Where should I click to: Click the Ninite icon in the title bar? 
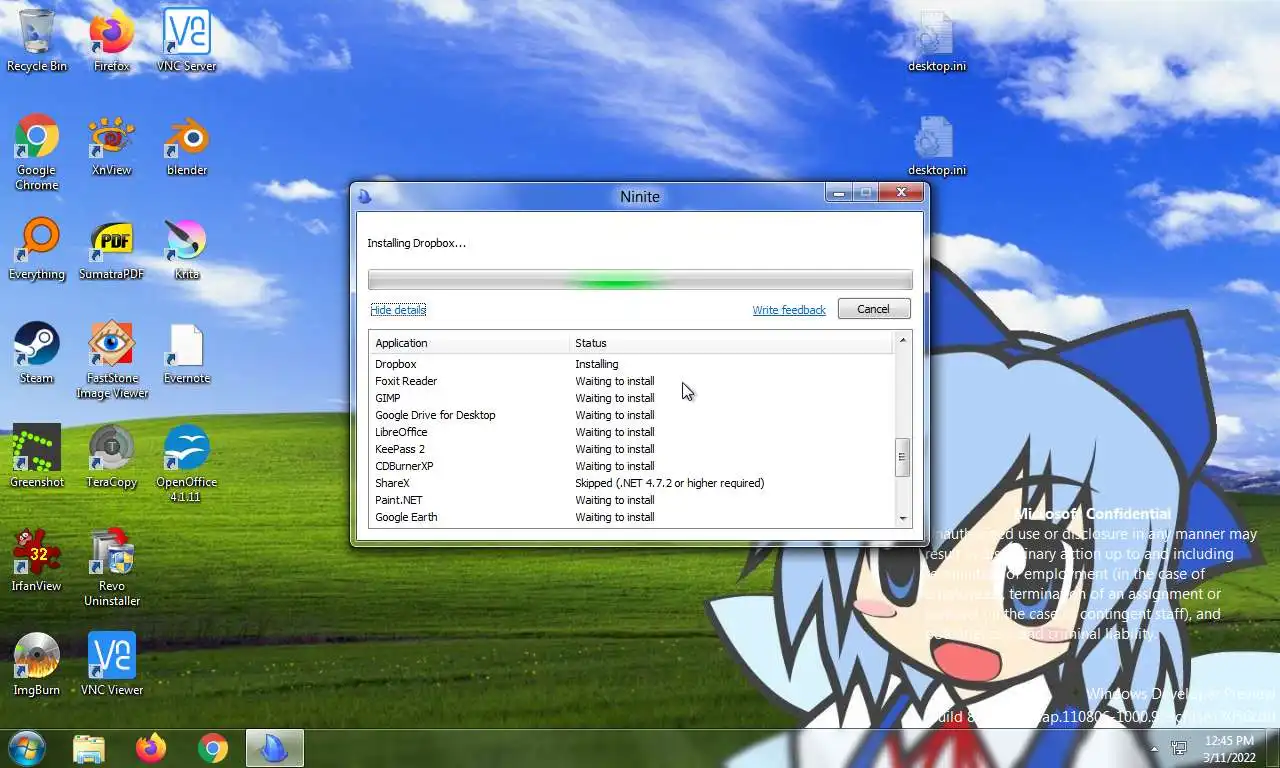click(365, 196)
